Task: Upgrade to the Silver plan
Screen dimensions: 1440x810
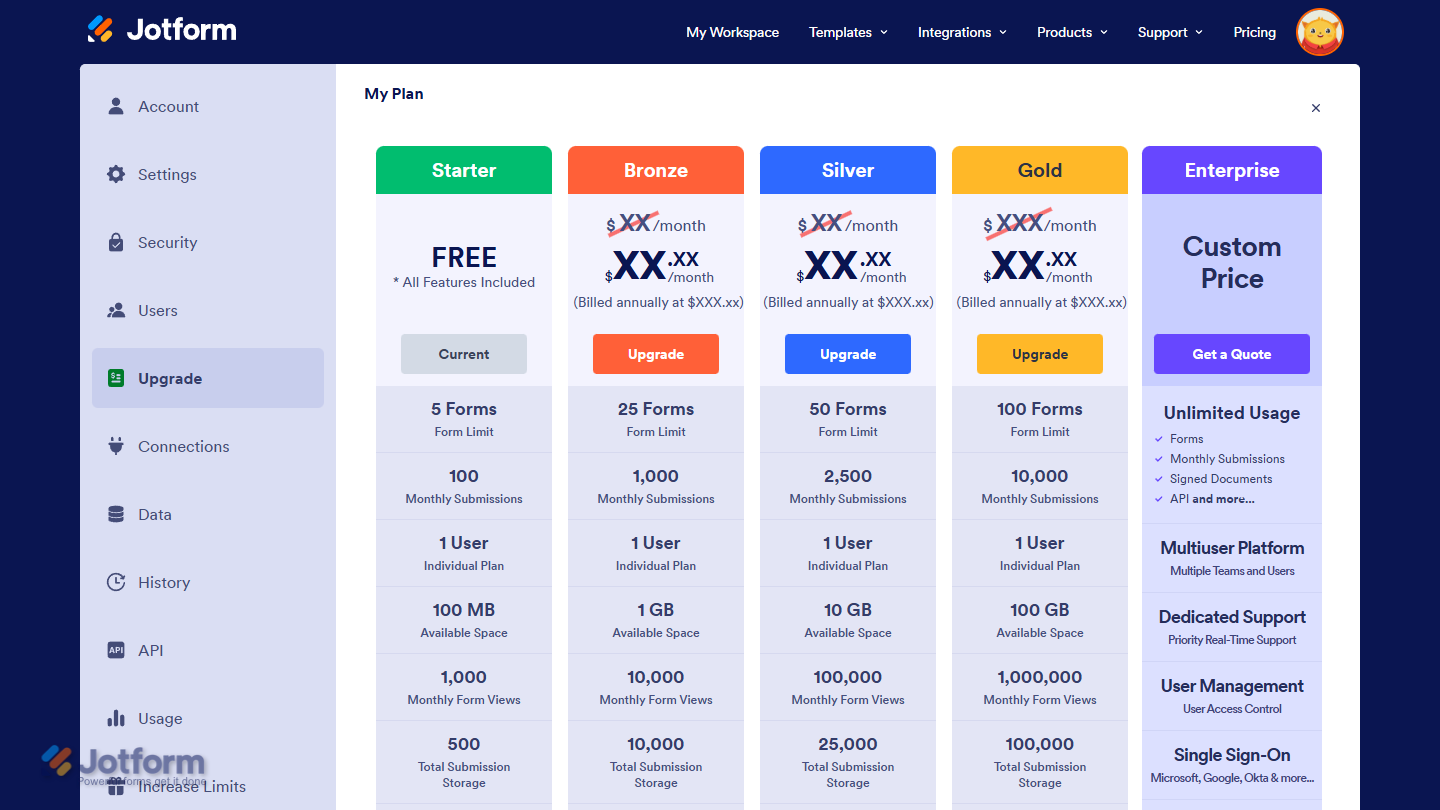Action: tap(847, 353)
